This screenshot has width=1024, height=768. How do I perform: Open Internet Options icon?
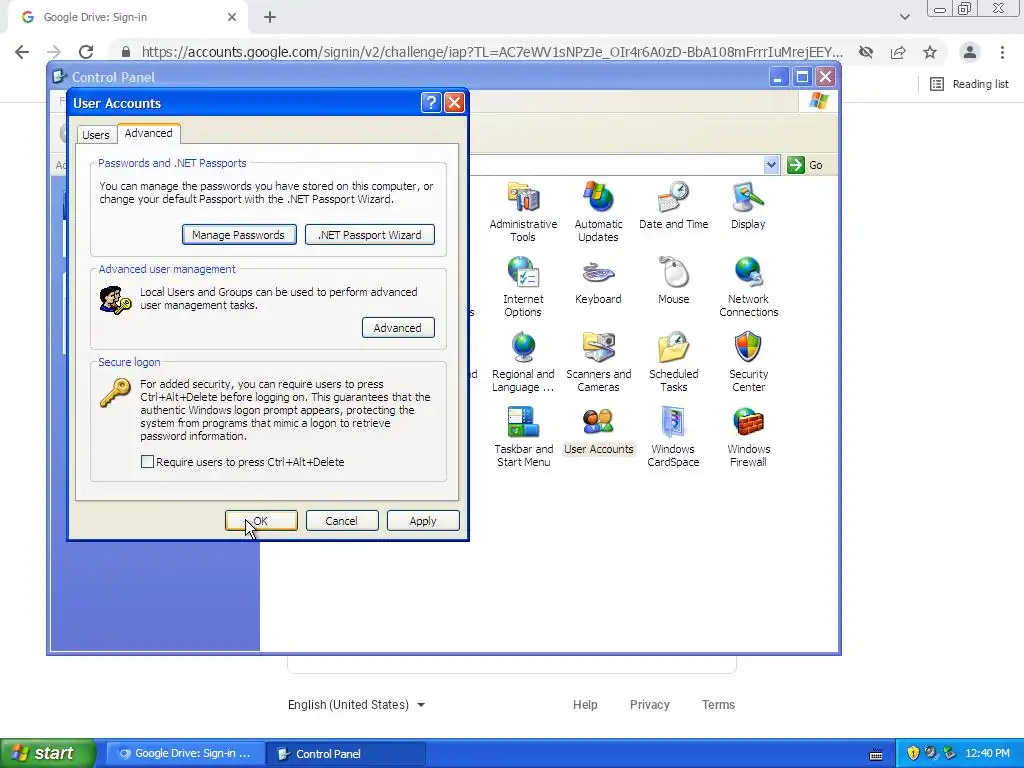[523, 287]
